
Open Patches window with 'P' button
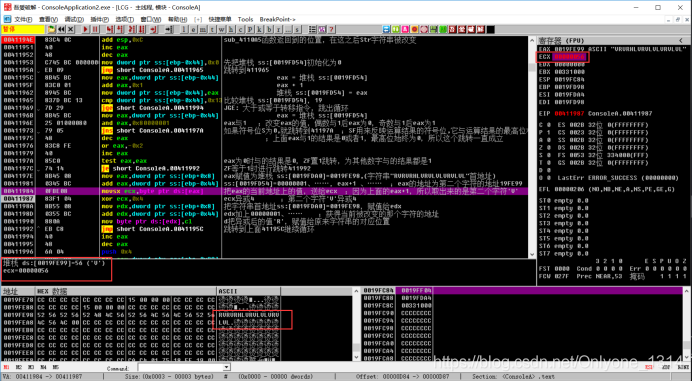point(250,29)
